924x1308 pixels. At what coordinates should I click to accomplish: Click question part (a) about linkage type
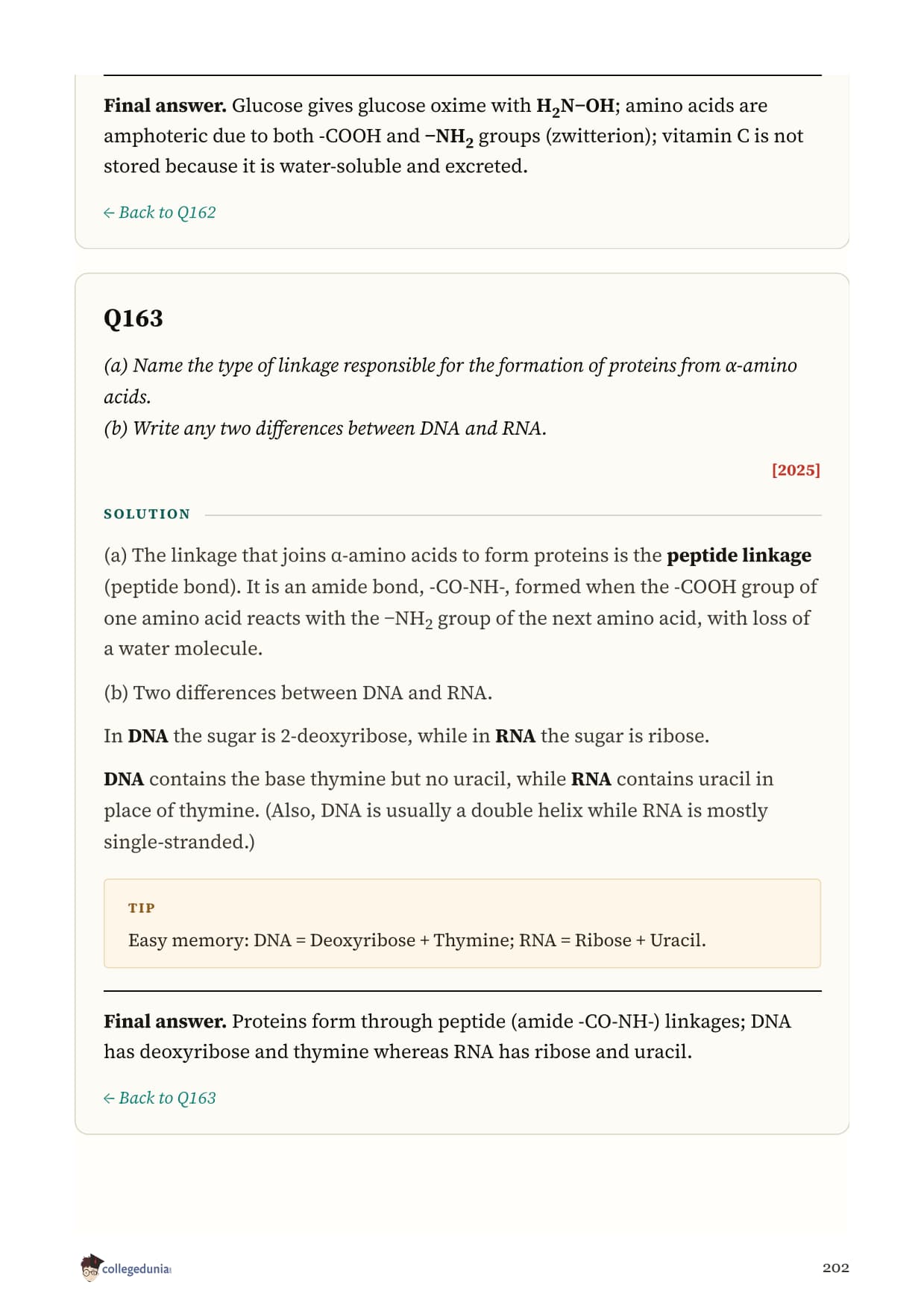pyautogui.click(x=450, y=381)
